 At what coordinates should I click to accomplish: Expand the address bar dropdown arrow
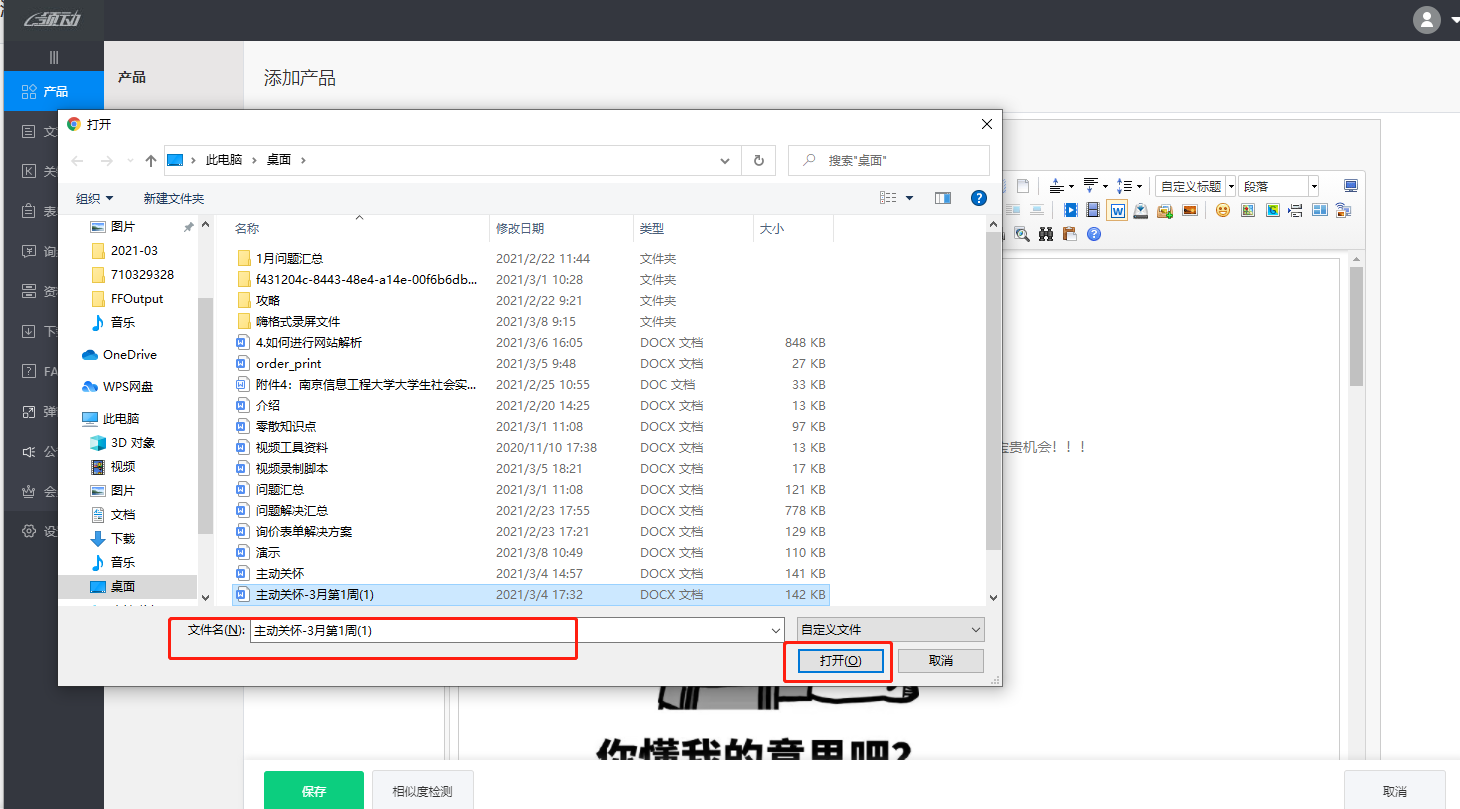724,160
